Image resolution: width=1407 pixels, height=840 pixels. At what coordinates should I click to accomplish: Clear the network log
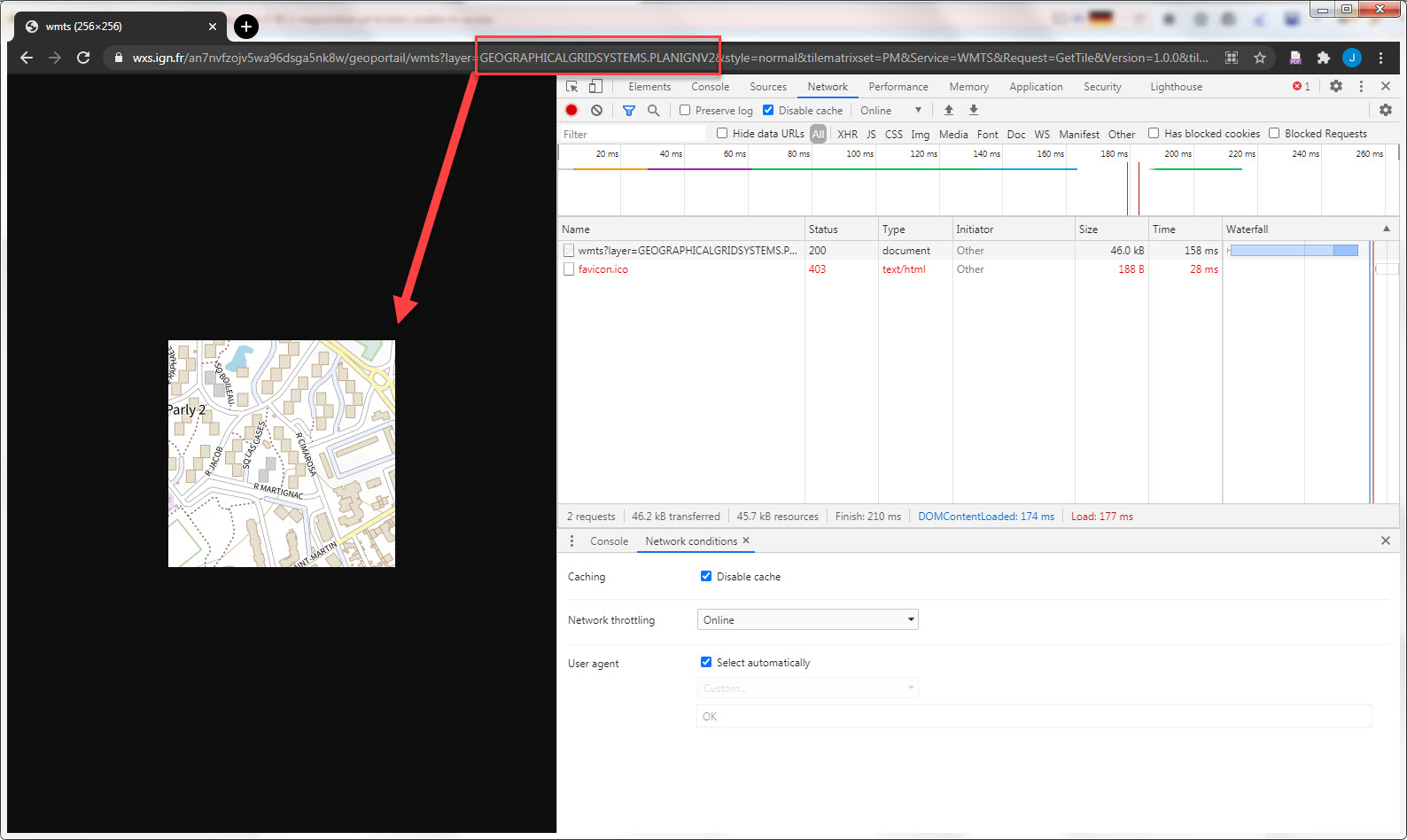pos(596,110)
